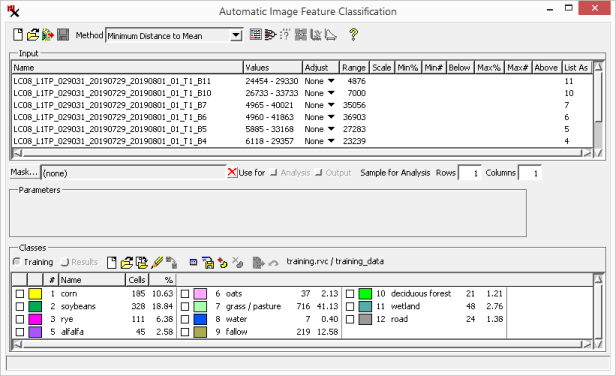Click the blue color swatch for water
The image size is (616, 376).
(x=200, y=319)
